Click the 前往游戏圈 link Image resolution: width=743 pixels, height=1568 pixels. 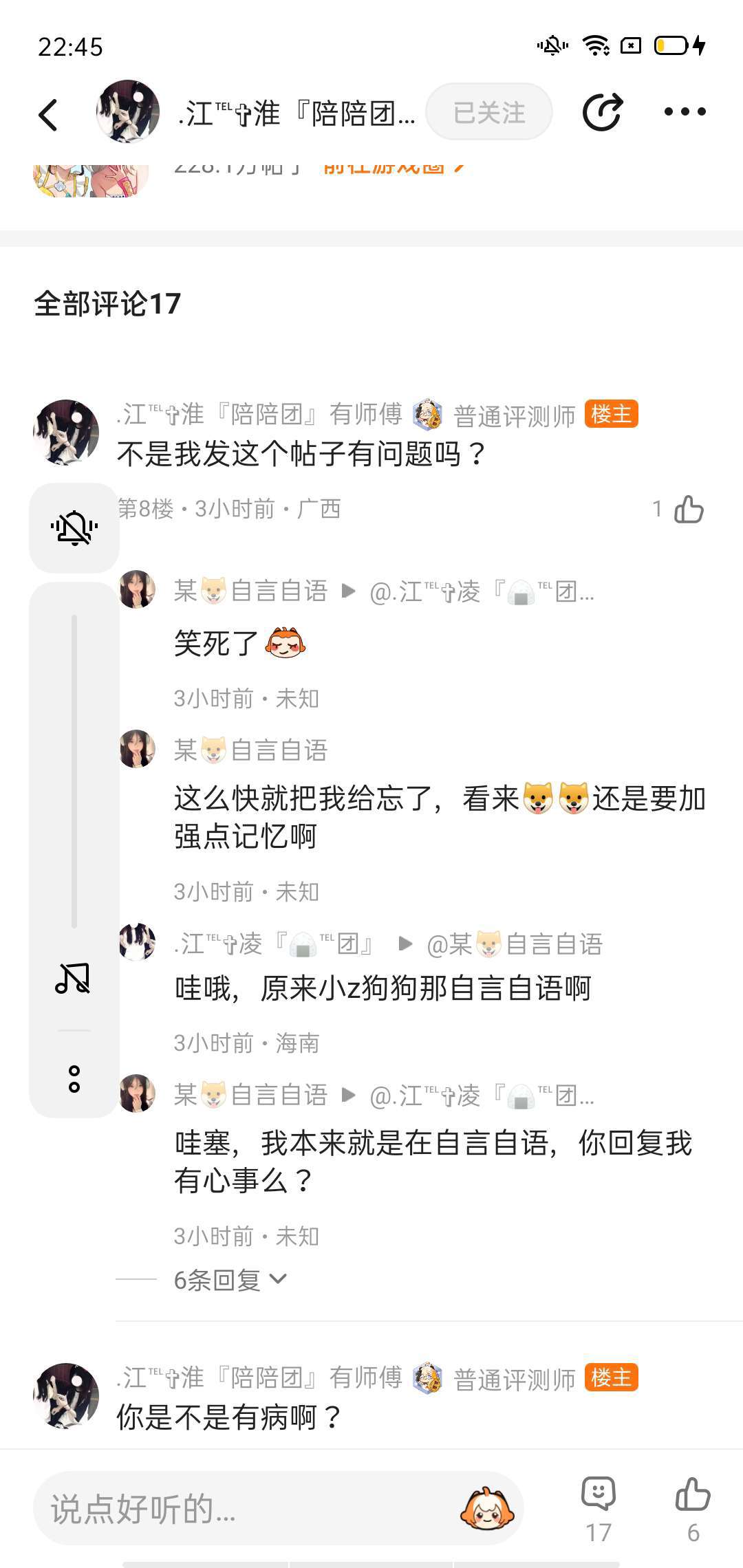394,167
